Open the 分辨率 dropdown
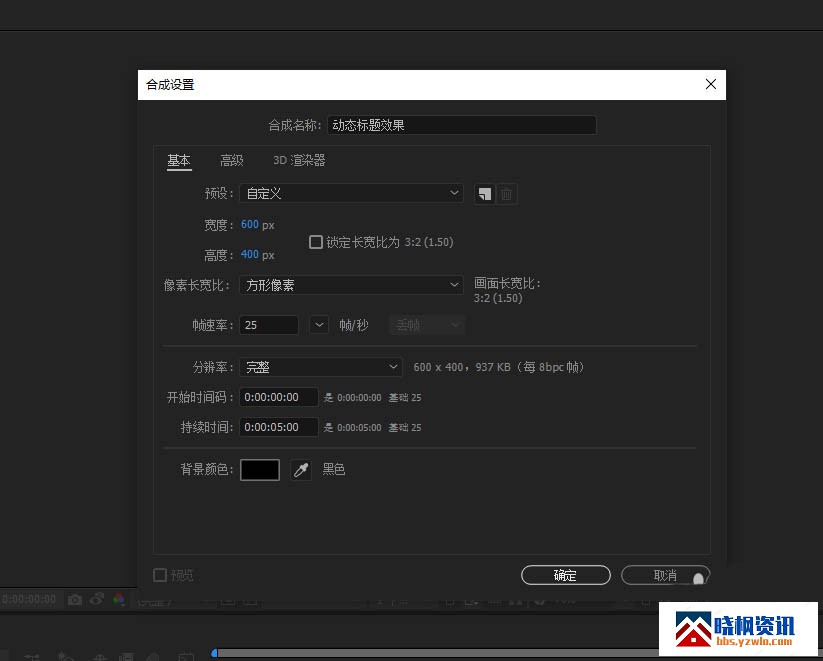This screenshot has width=823, height=661. coord(321,367)
